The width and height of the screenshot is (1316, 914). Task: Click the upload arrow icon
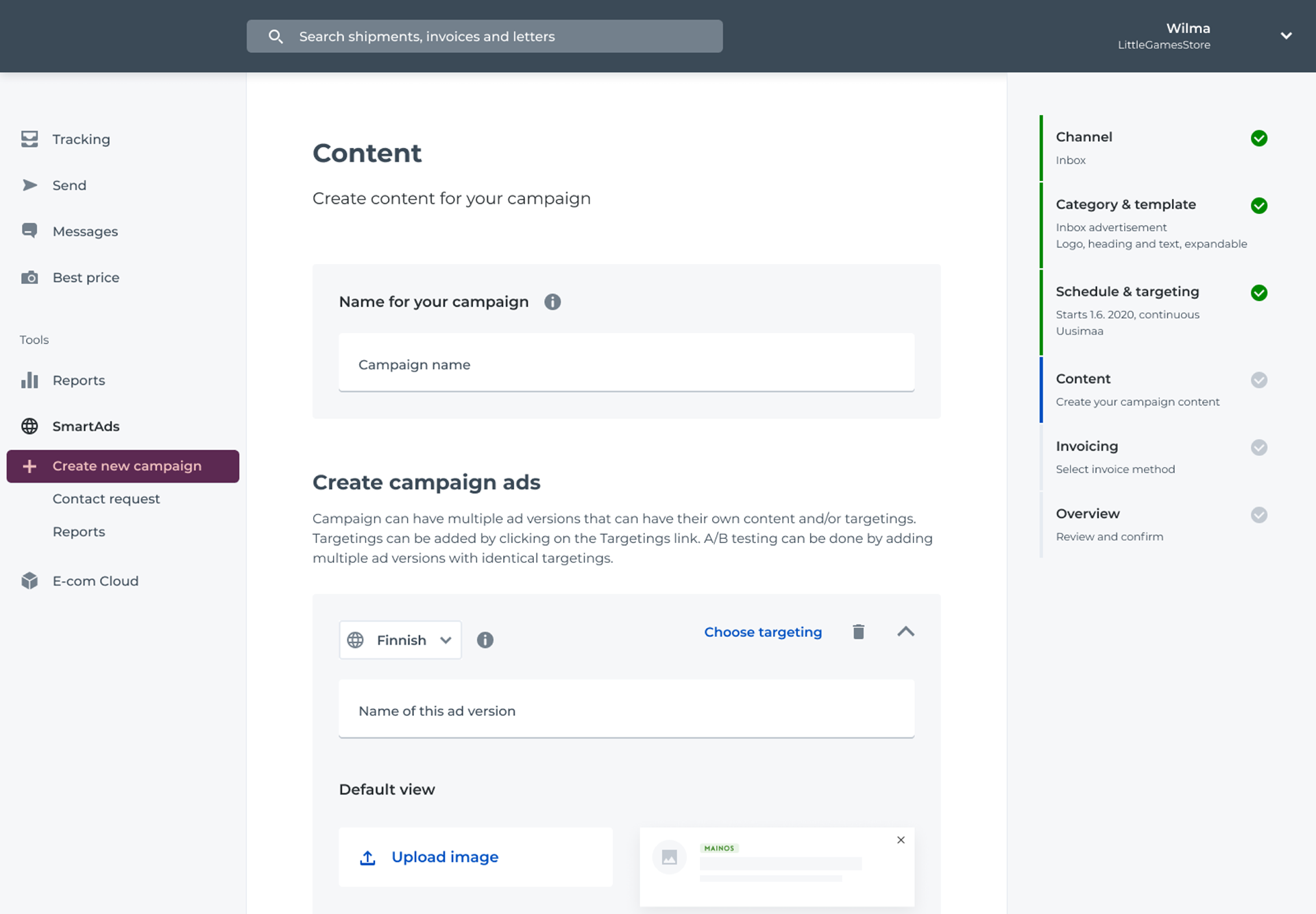click(367, 858)
